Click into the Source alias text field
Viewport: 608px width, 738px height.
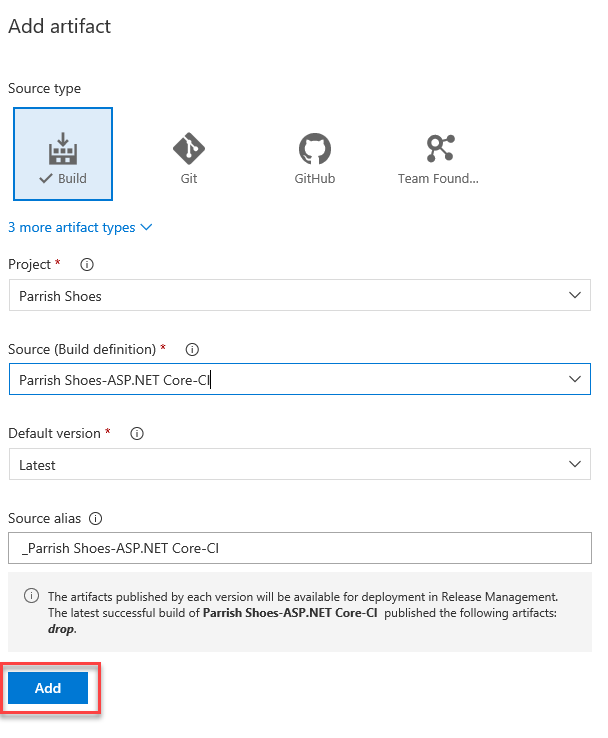click(298, 549)
